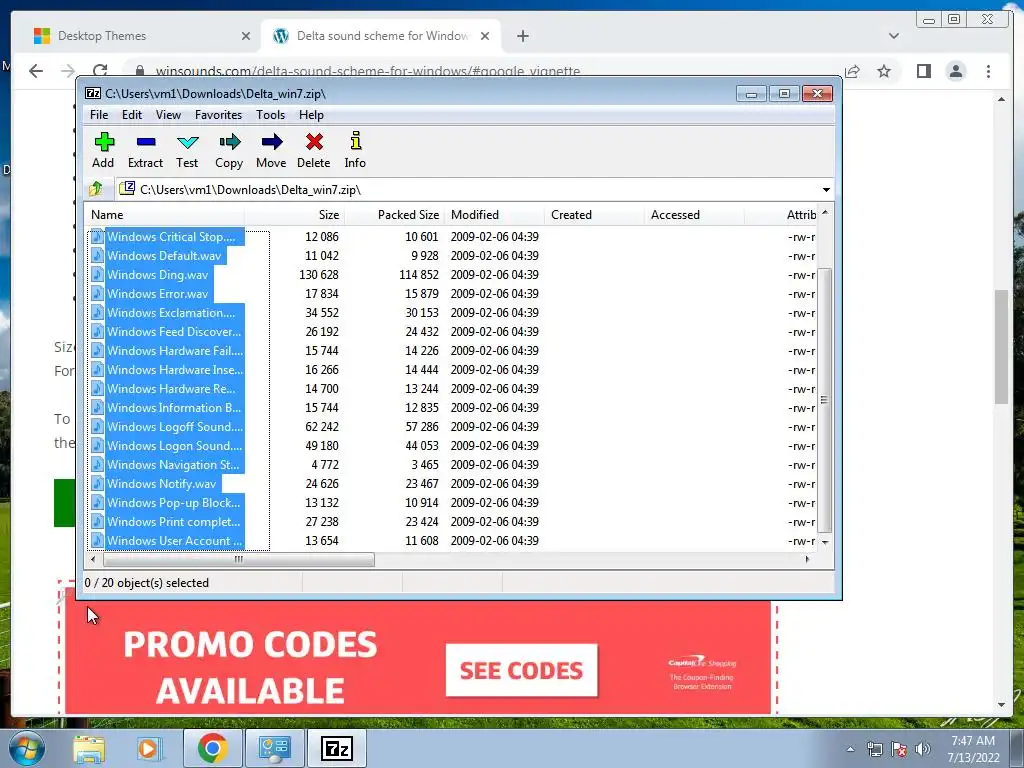The width and height of the screenshot is (1024, 768).
Task: Click the audio icon of Windows Ding.wav
Action: coord(97,274)
